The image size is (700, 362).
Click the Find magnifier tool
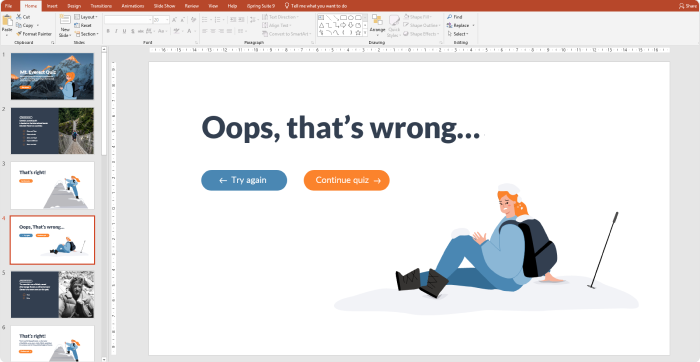[x=454, y=17]
